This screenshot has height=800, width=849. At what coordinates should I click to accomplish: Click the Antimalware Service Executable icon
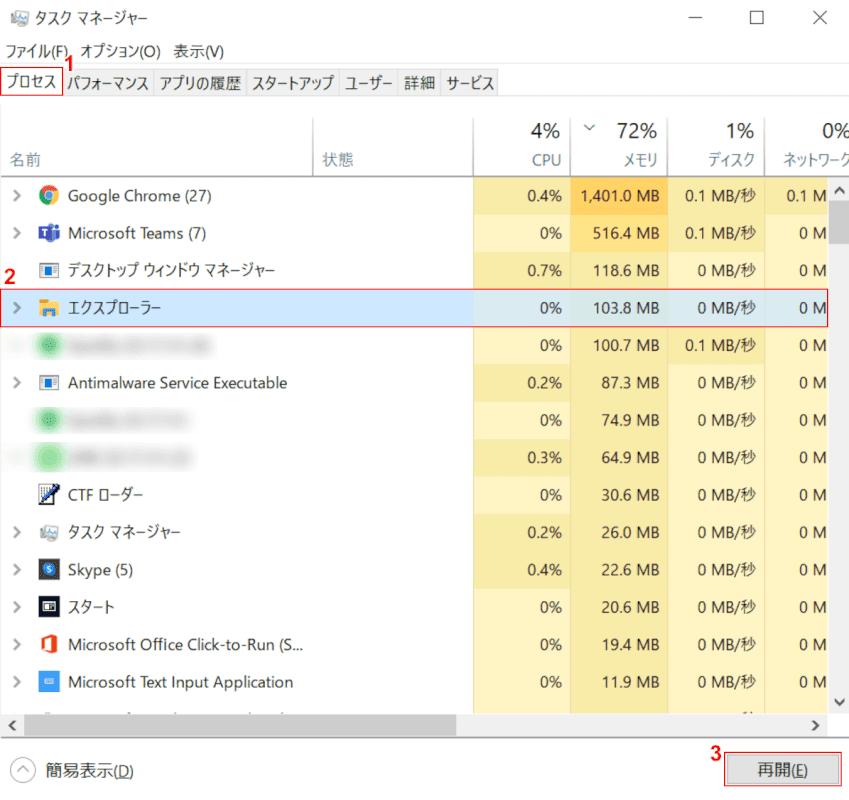[49, 383]
